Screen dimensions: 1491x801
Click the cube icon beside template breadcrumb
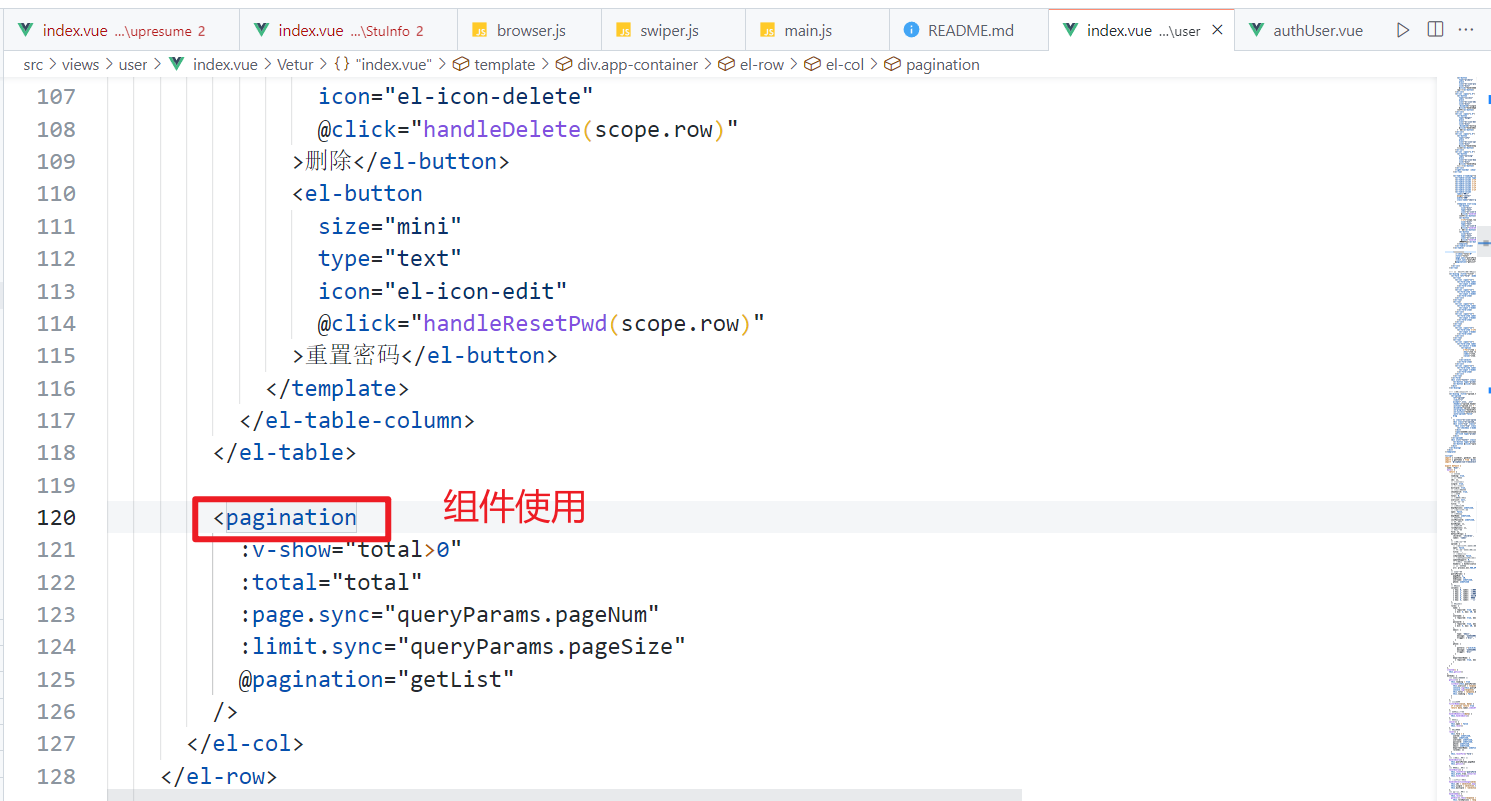point(461,64)
